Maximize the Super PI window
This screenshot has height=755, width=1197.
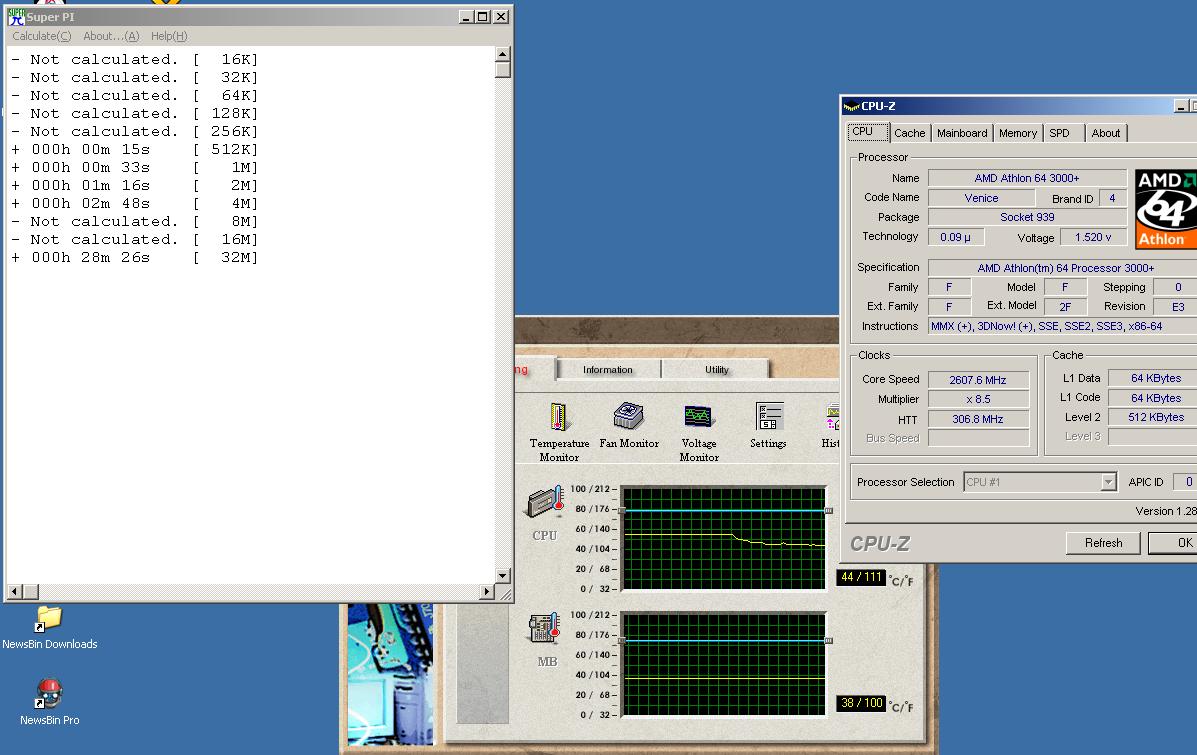click(483, 17)
